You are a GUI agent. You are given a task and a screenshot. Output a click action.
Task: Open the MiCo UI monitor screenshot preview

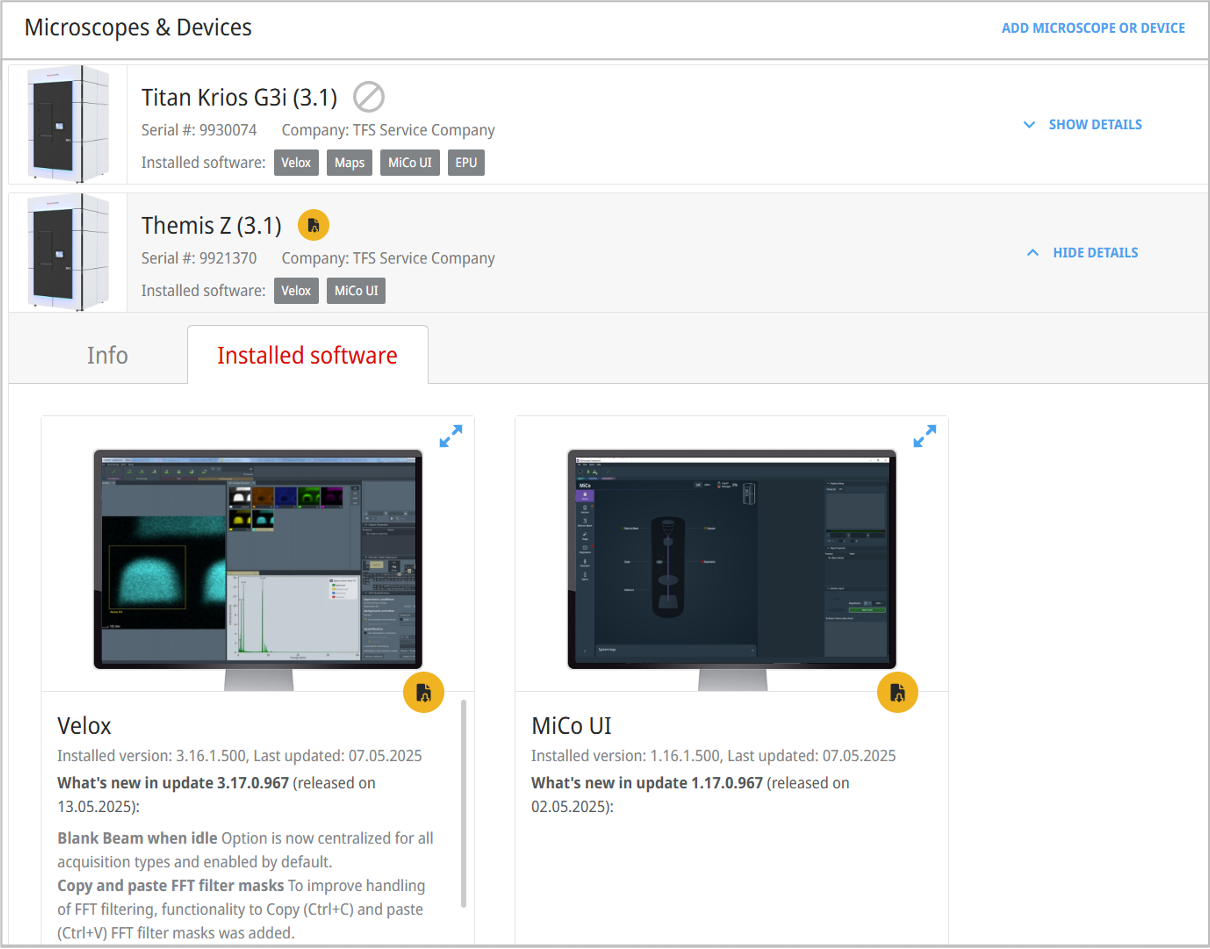tap(731, 560)
